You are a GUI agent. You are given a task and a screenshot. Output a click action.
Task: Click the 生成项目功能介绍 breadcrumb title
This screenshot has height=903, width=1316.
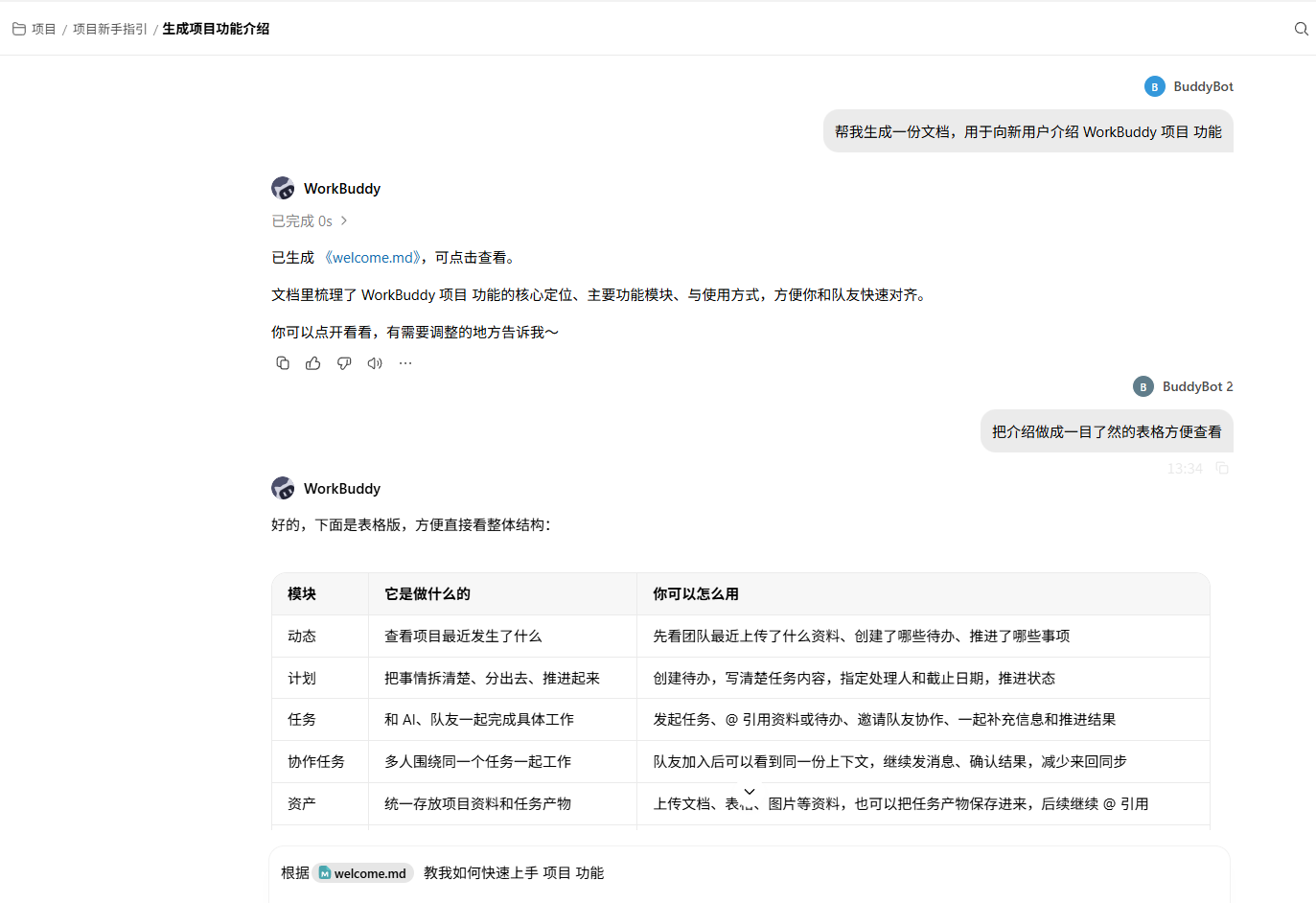click(216, 29)
